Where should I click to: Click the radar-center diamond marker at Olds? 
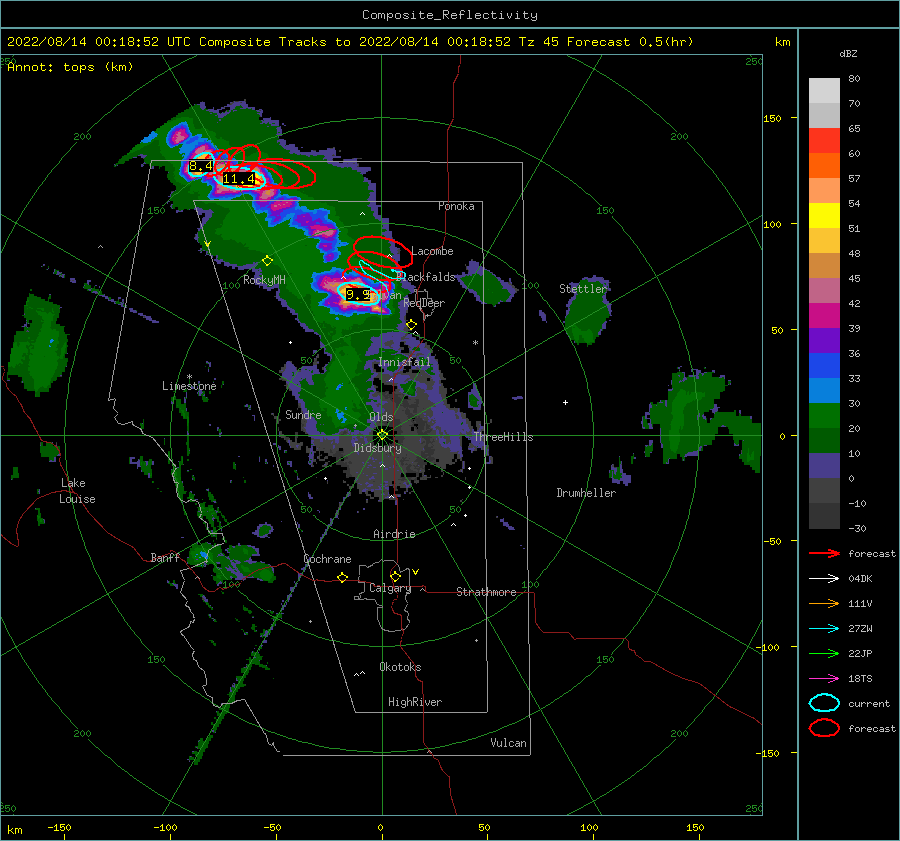tap(382, 435)
